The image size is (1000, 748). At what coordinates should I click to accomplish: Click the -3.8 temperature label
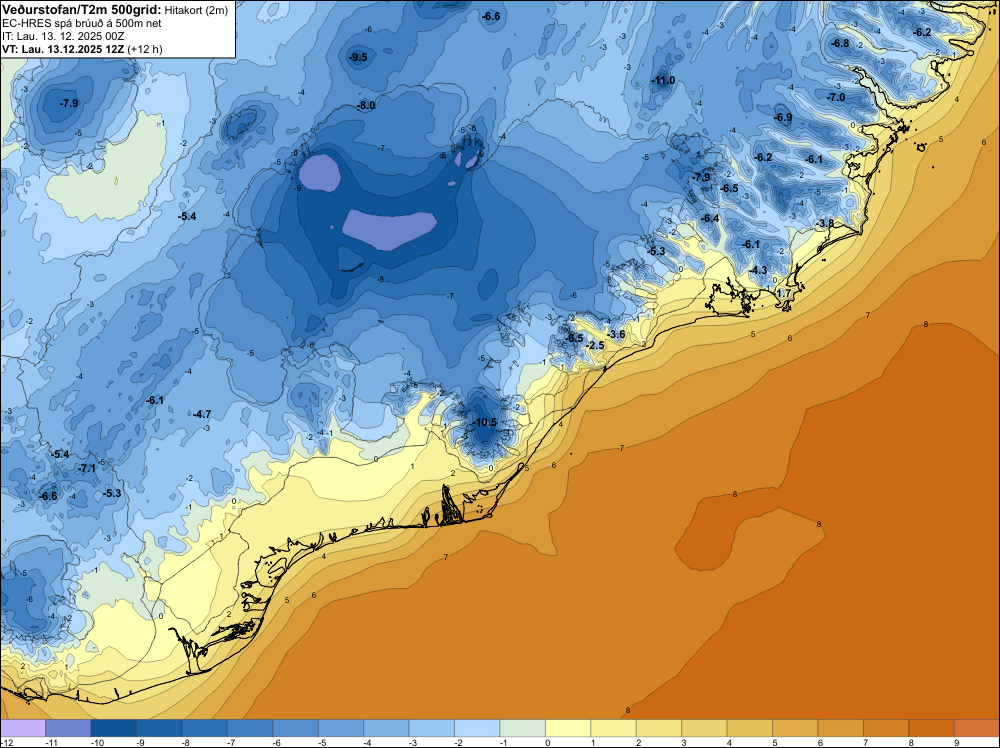(x=825, y=223)
